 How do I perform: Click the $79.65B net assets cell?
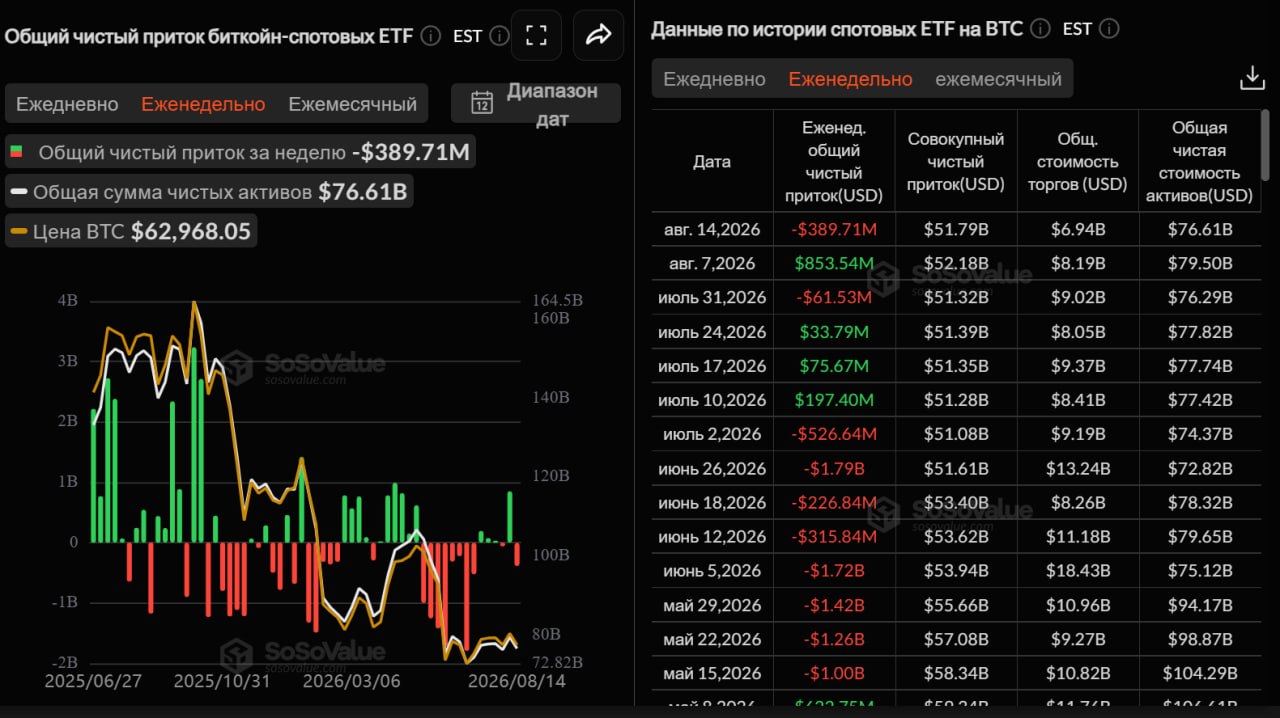point(1200,537)
